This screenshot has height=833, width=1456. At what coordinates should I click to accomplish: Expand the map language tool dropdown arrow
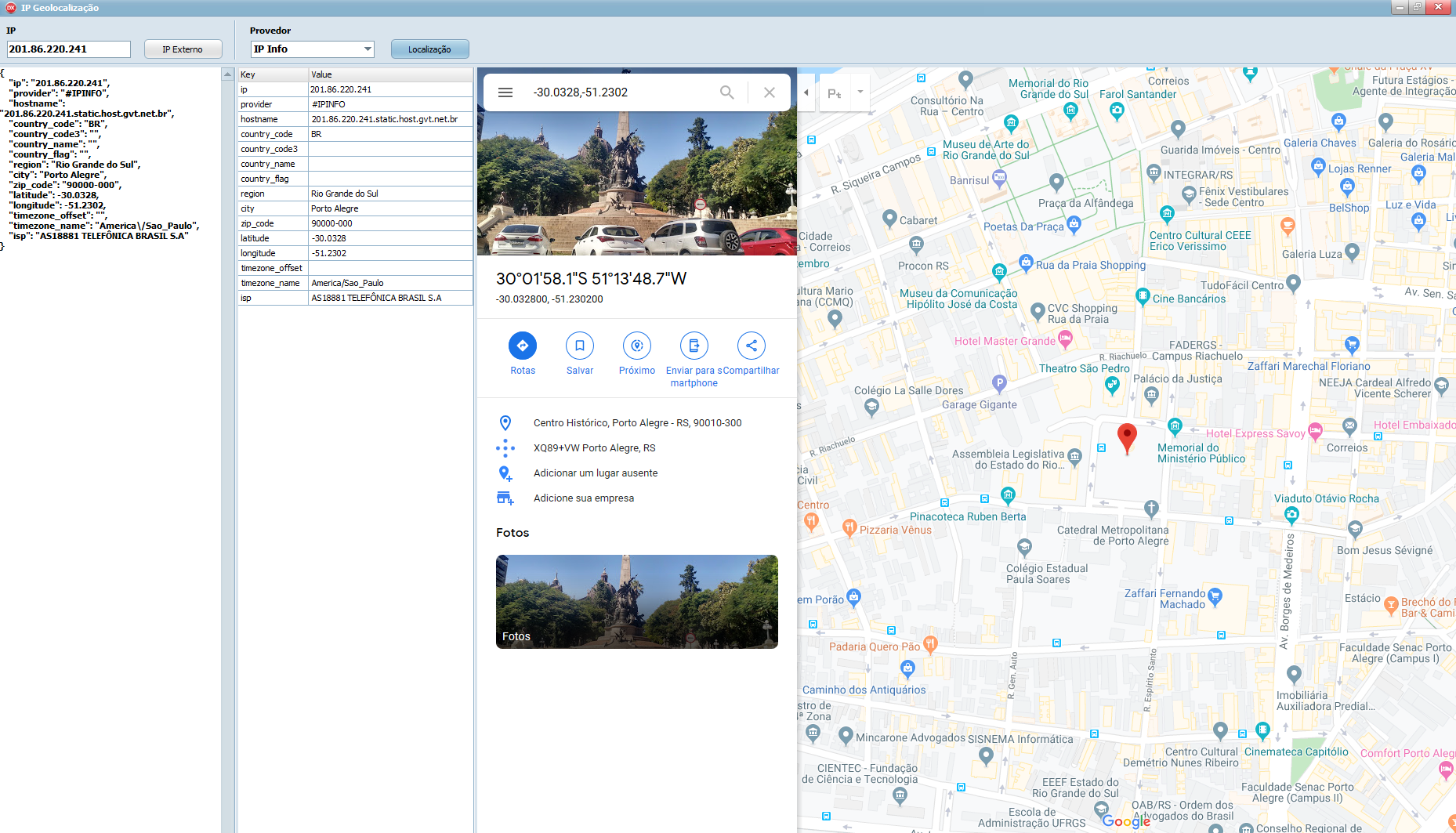click(x=860, y=92)
